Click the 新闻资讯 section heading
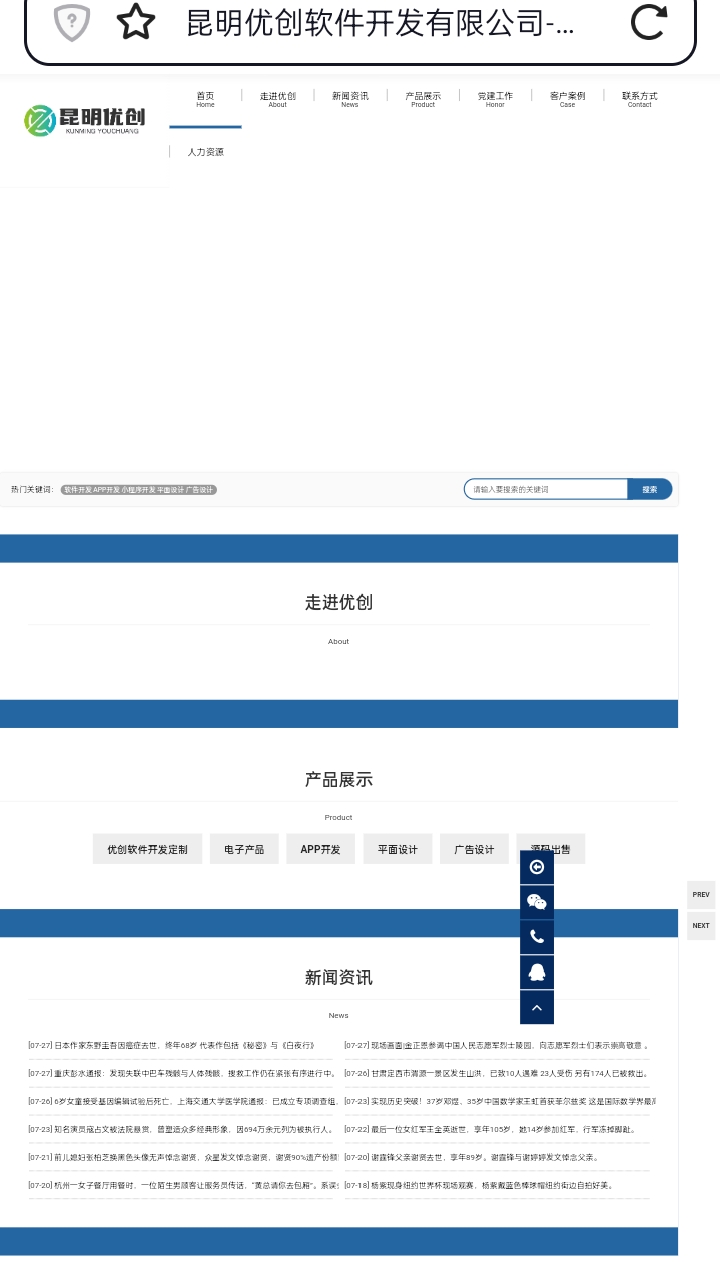The height and width of the screenshot is (1262, 720). (338, 977)
